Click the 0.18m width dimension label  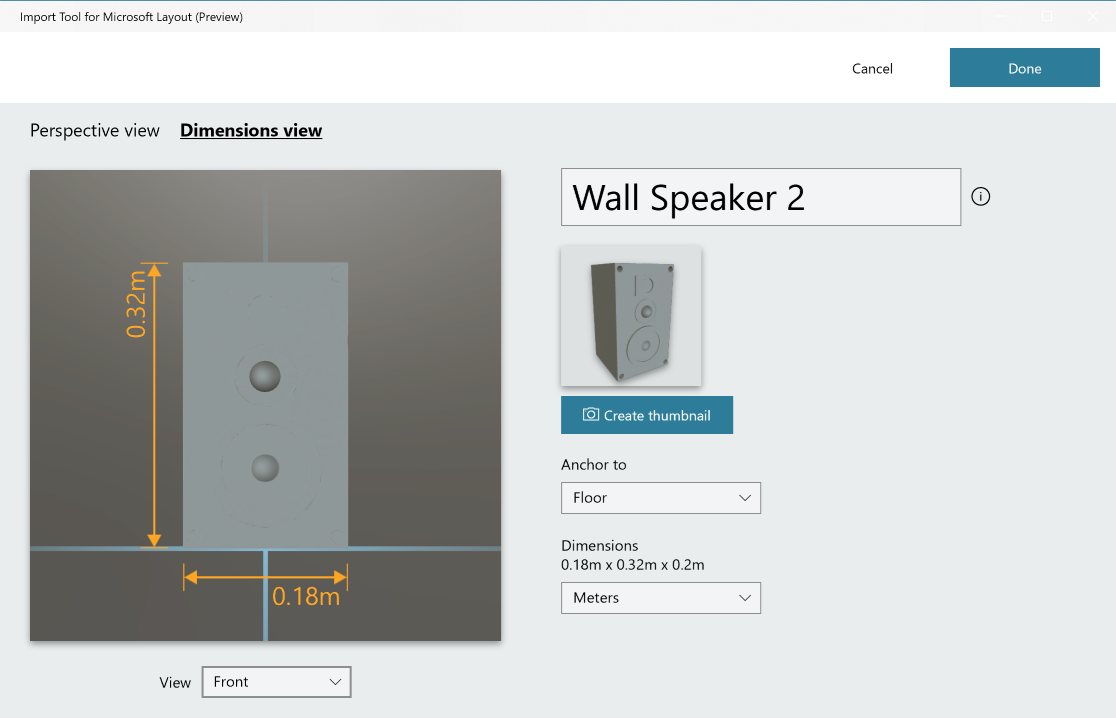pos(306,596)
